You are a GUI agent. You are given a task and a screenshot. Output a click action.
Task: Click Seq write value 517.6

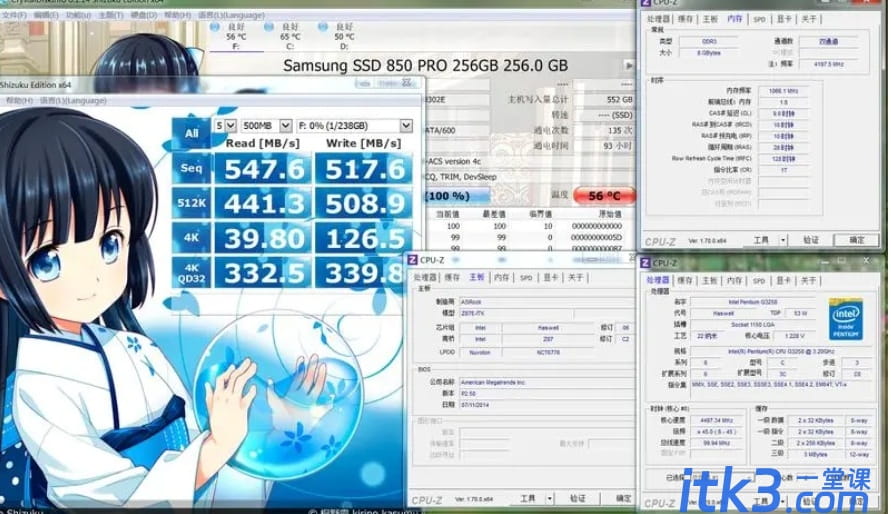point(364,169)
